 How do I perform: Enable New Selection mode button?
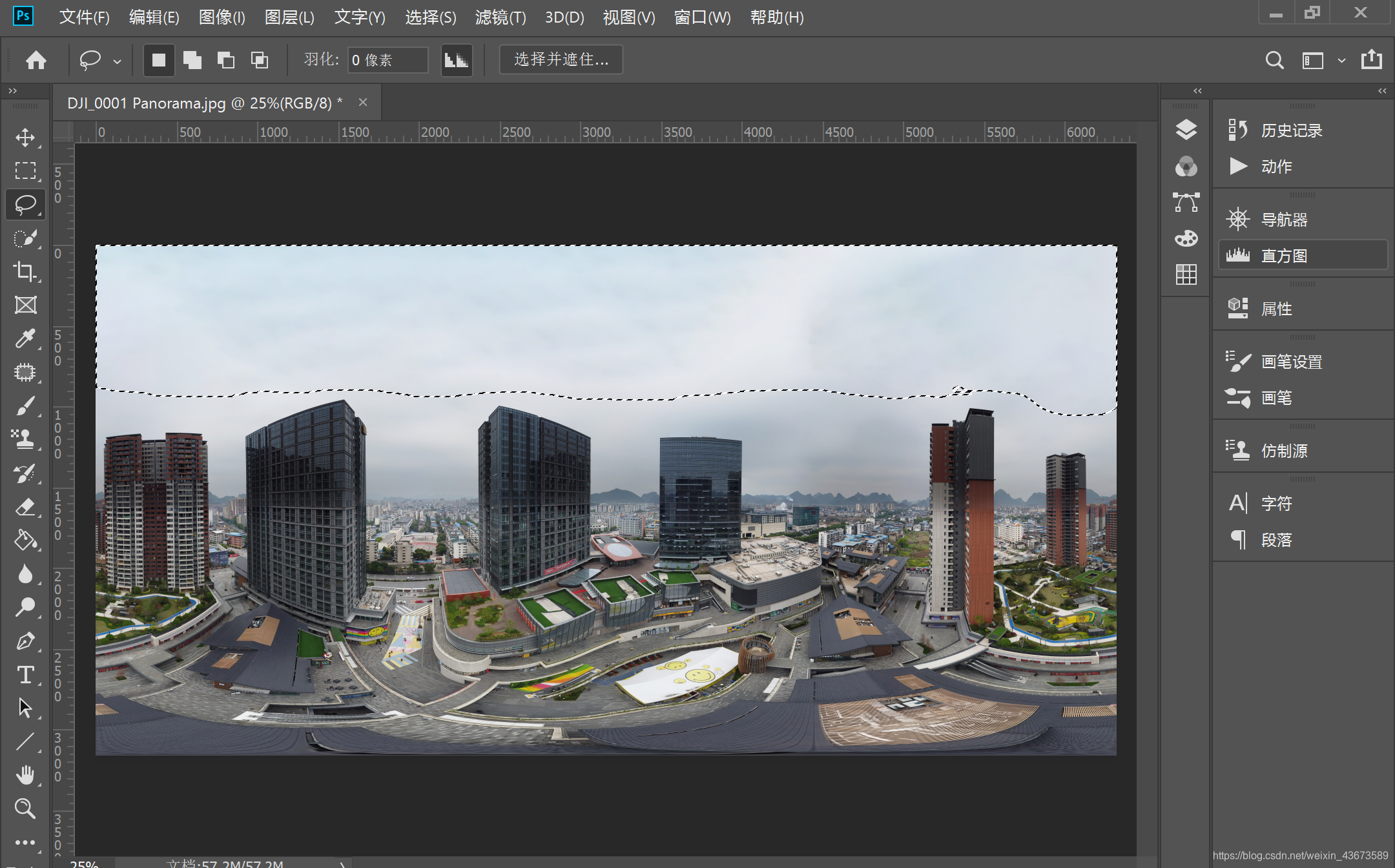click(x=159, y=60)
